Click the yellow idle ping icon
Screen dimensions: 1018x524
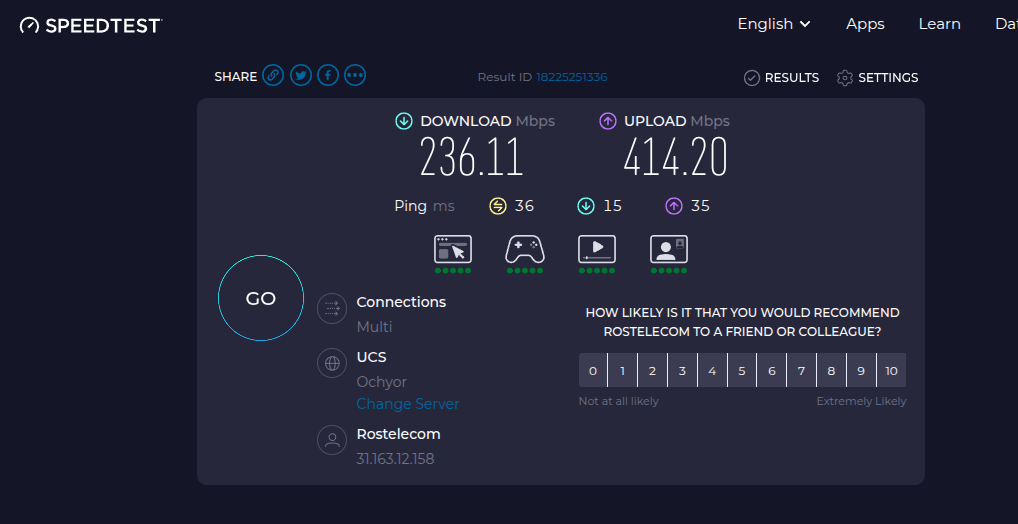click(497, 206)
